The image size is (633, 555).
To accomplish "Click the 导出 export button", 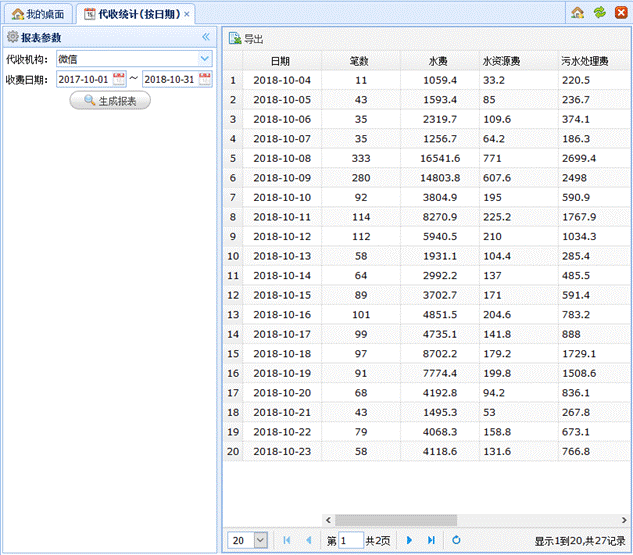I will point(246,39).
